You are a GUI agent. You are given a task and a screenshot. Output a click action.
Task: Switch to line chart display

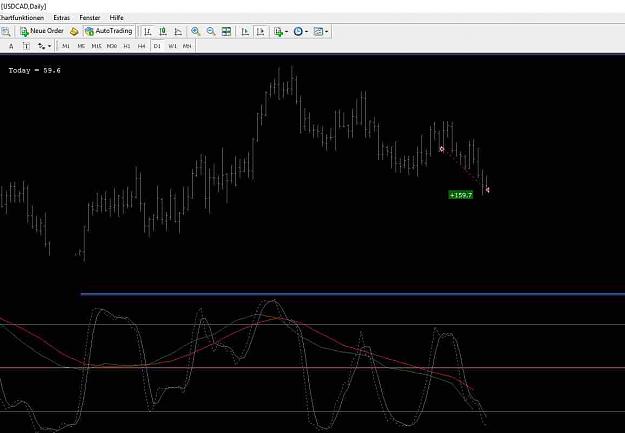[178, 31]
